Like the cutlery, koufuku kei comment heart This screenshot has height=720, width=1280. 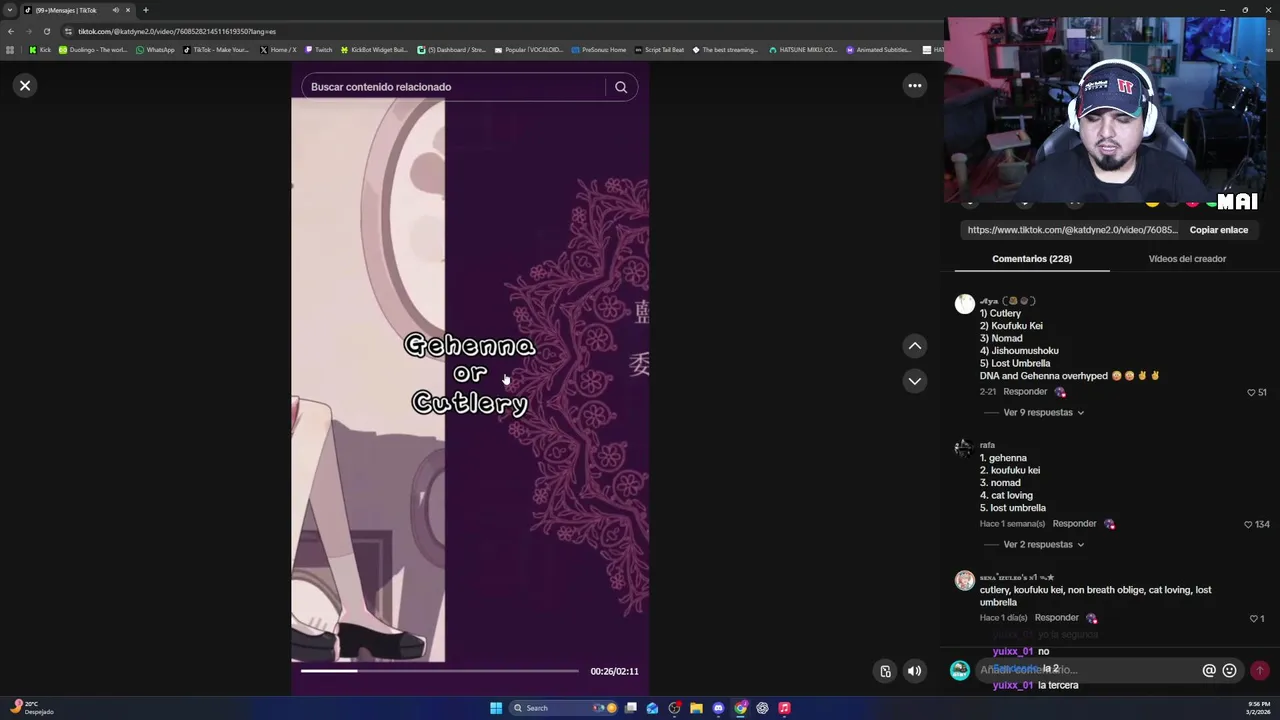coord(1254,618)
